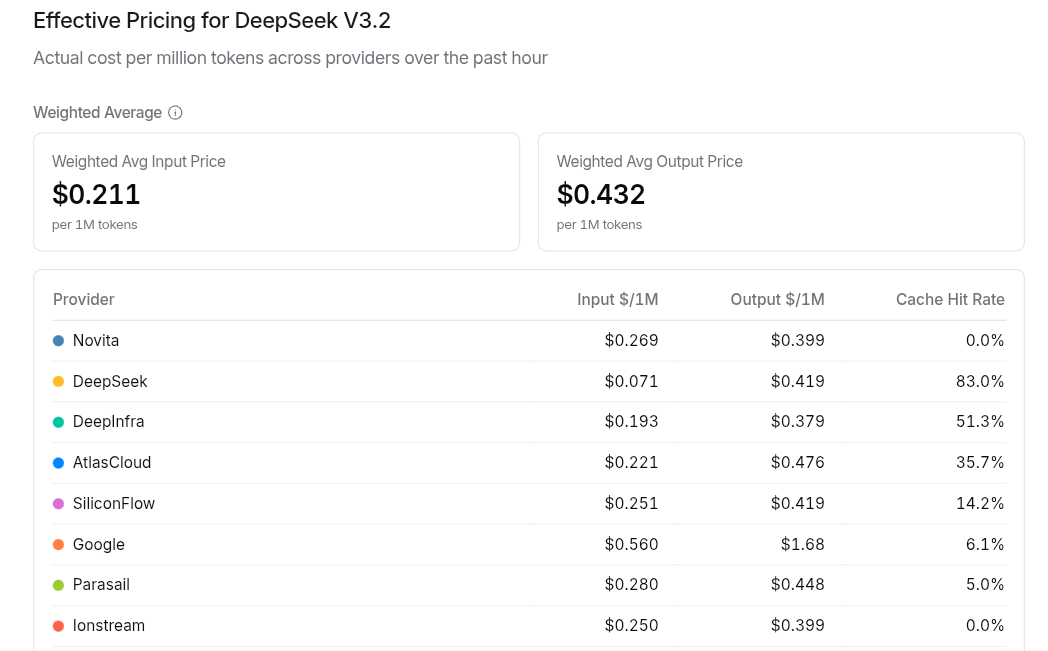1048x651 pixels.
Task: Click the $0.211 weighted input price
Action: pos(96,194)
